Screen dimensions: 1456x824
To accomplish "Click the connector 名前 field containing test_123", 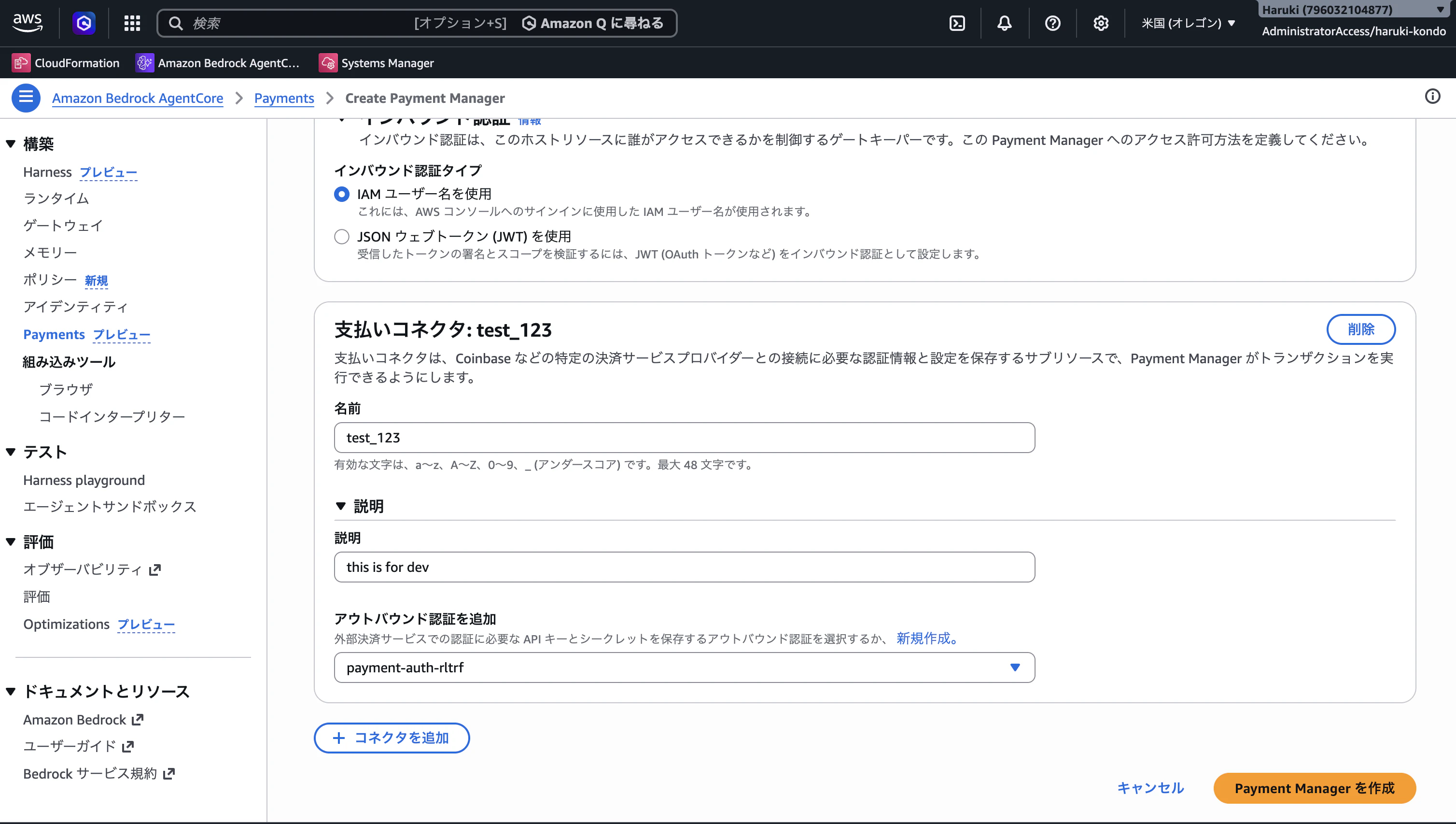I will (x=685, y=438).
